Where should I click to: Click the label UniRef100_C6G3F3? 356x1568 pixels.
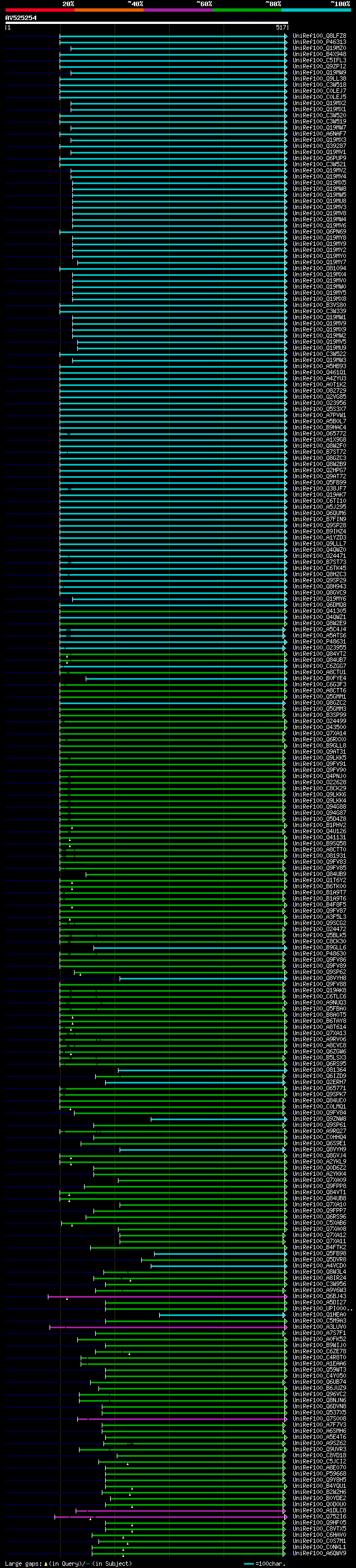[x=319, y=684]
